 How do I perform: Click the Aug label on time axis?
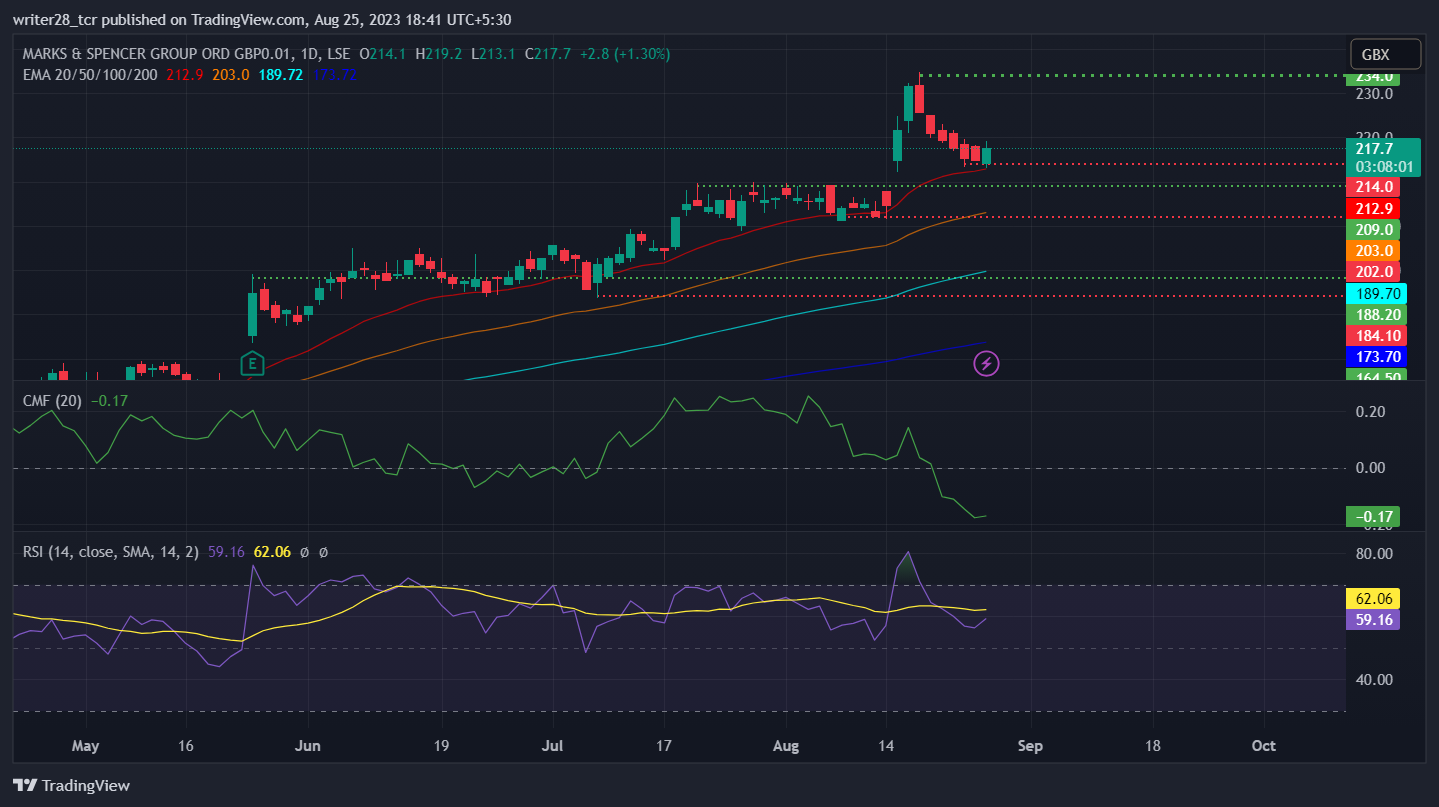[x=787, y=746]
